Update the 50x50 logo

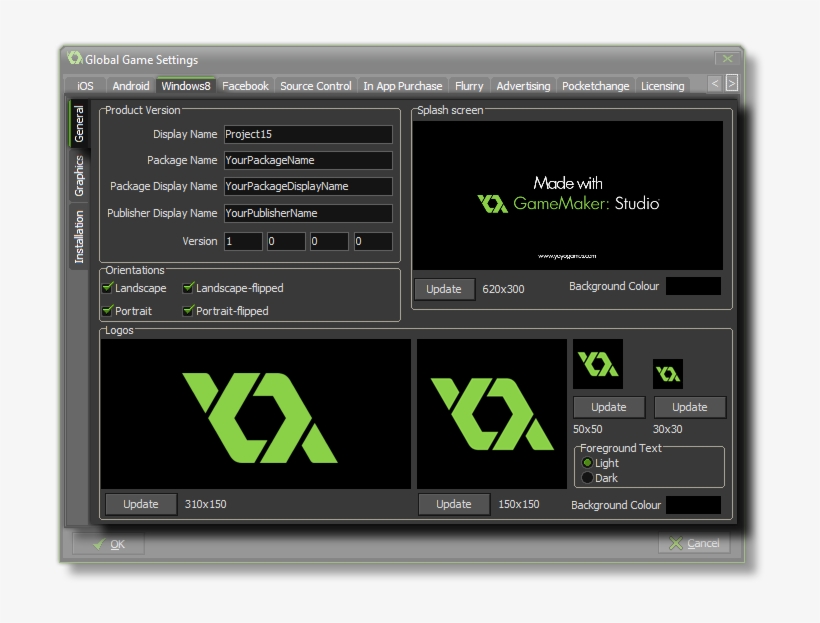[x=609, y=407]
